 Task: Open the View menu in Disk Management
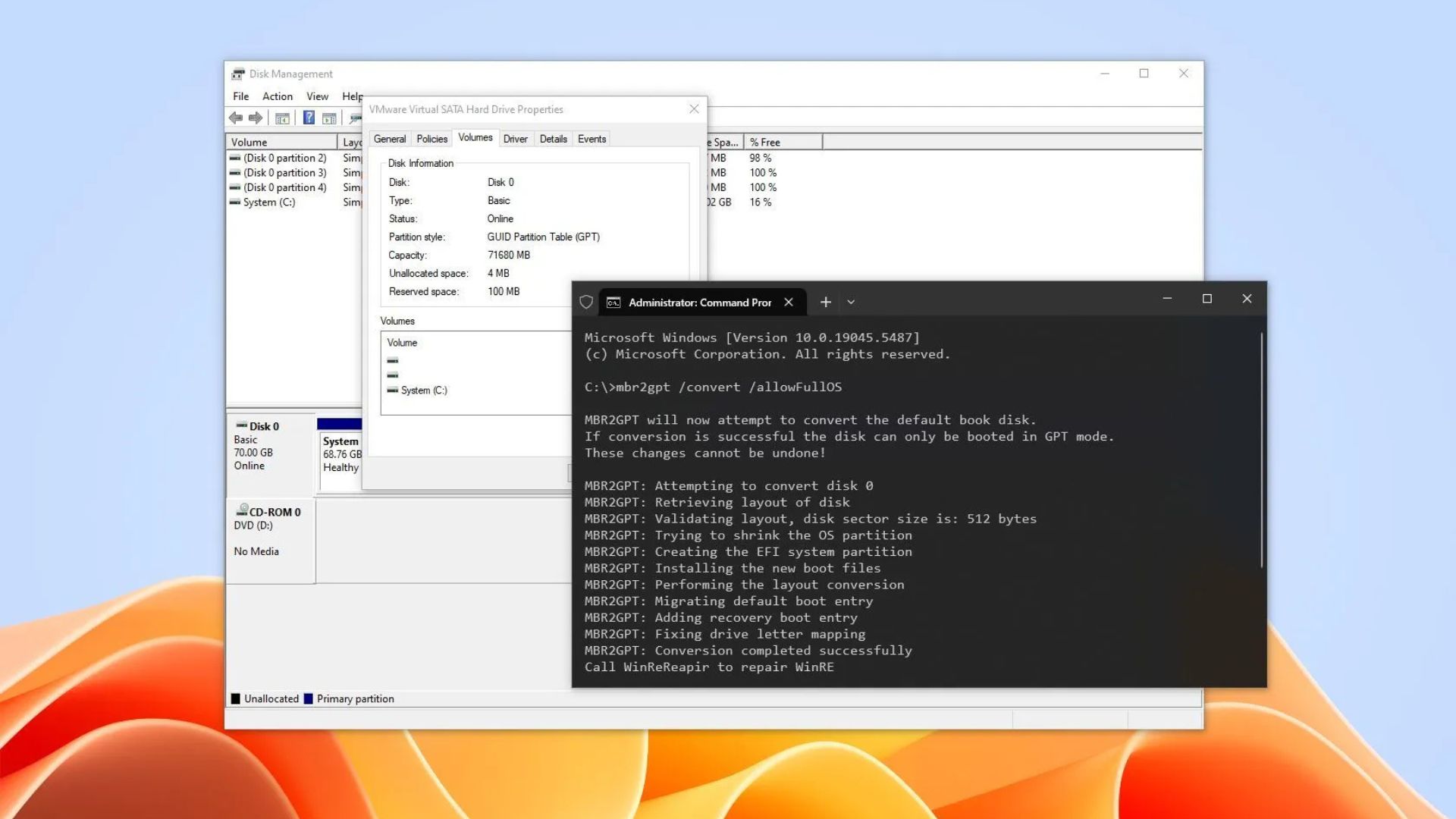317,96
